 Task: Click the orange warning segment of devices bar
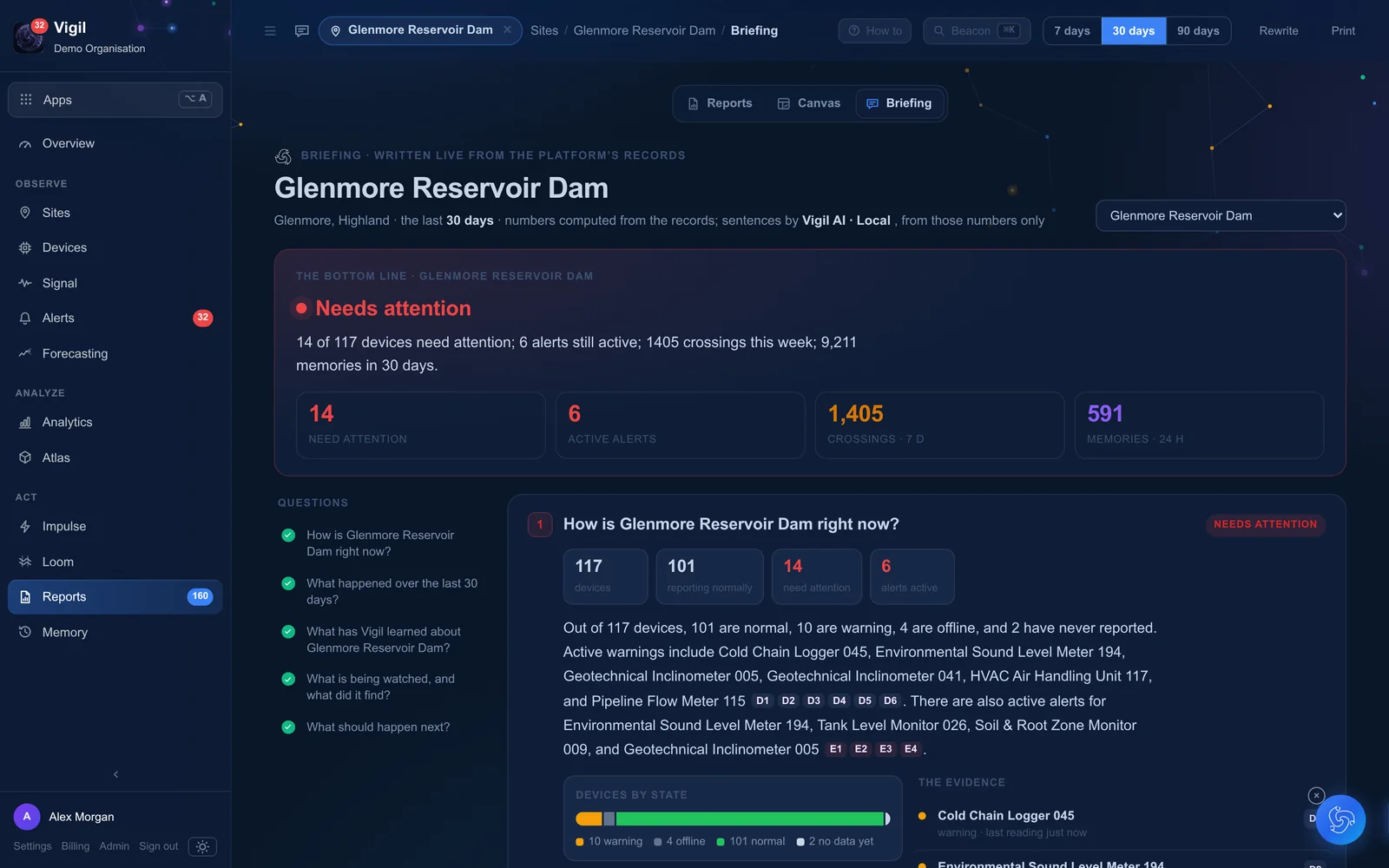tap(589, 819)
